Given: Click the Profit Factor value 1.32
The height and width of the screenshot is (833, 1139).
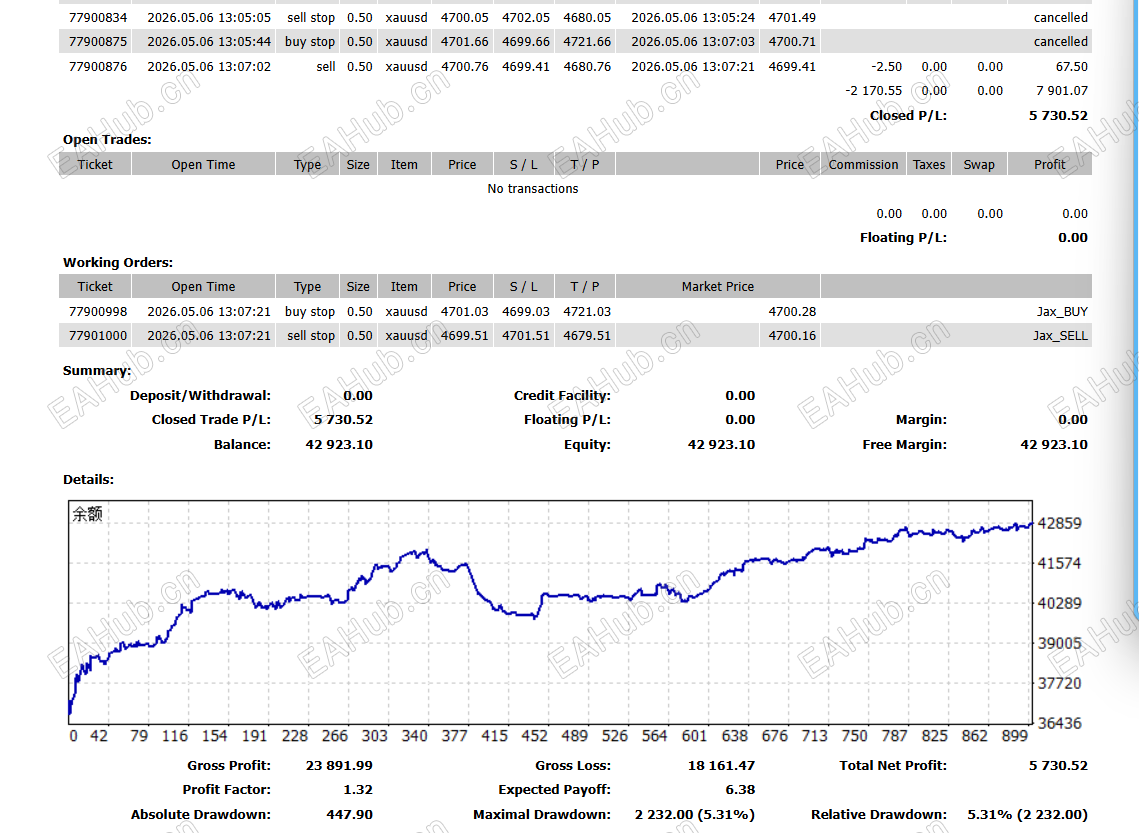Looking at the screenshot, I should coord(357,789).
